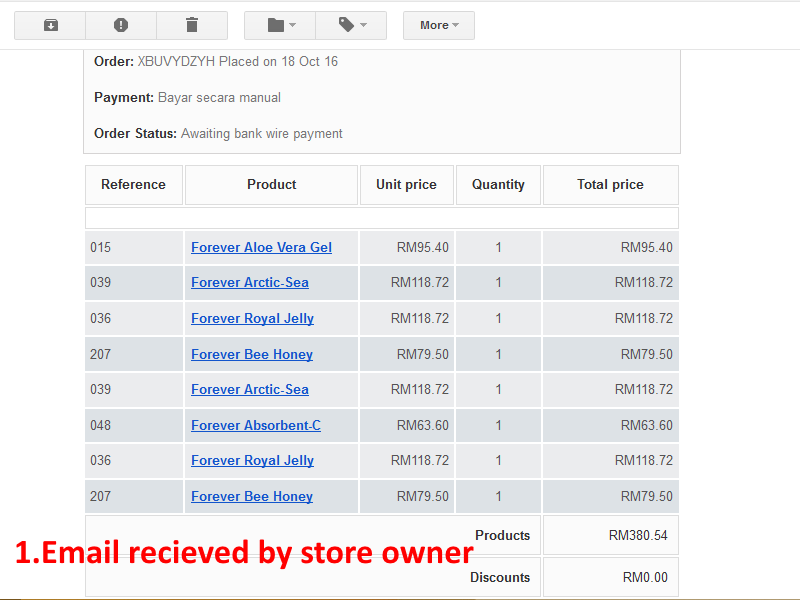Viewport: 800px width, 600px height.
Task: Open the first Forever Bee Honey link
Action: 252,354
